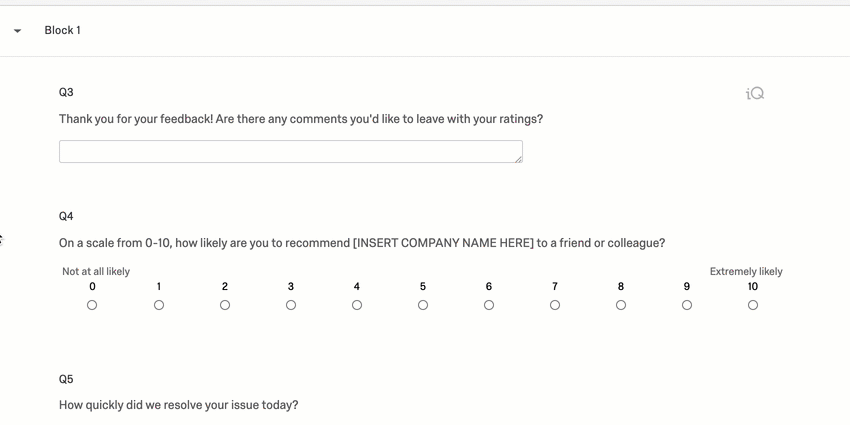Select rating 6 radio button
This screenshot has width=850, height=425.
[x=489, y=305]
